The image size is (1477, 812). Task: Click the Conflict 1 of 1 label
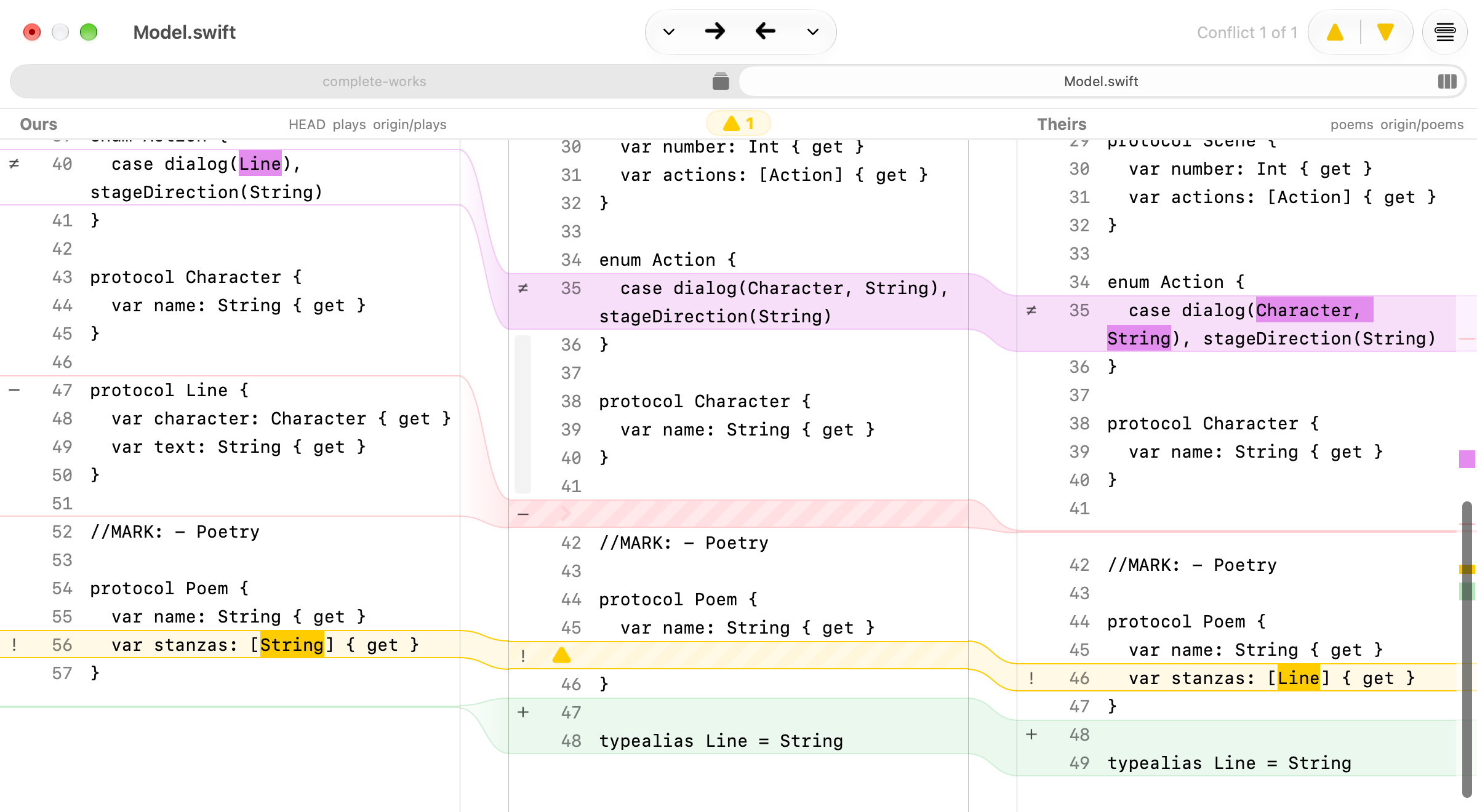(1247, 33)
